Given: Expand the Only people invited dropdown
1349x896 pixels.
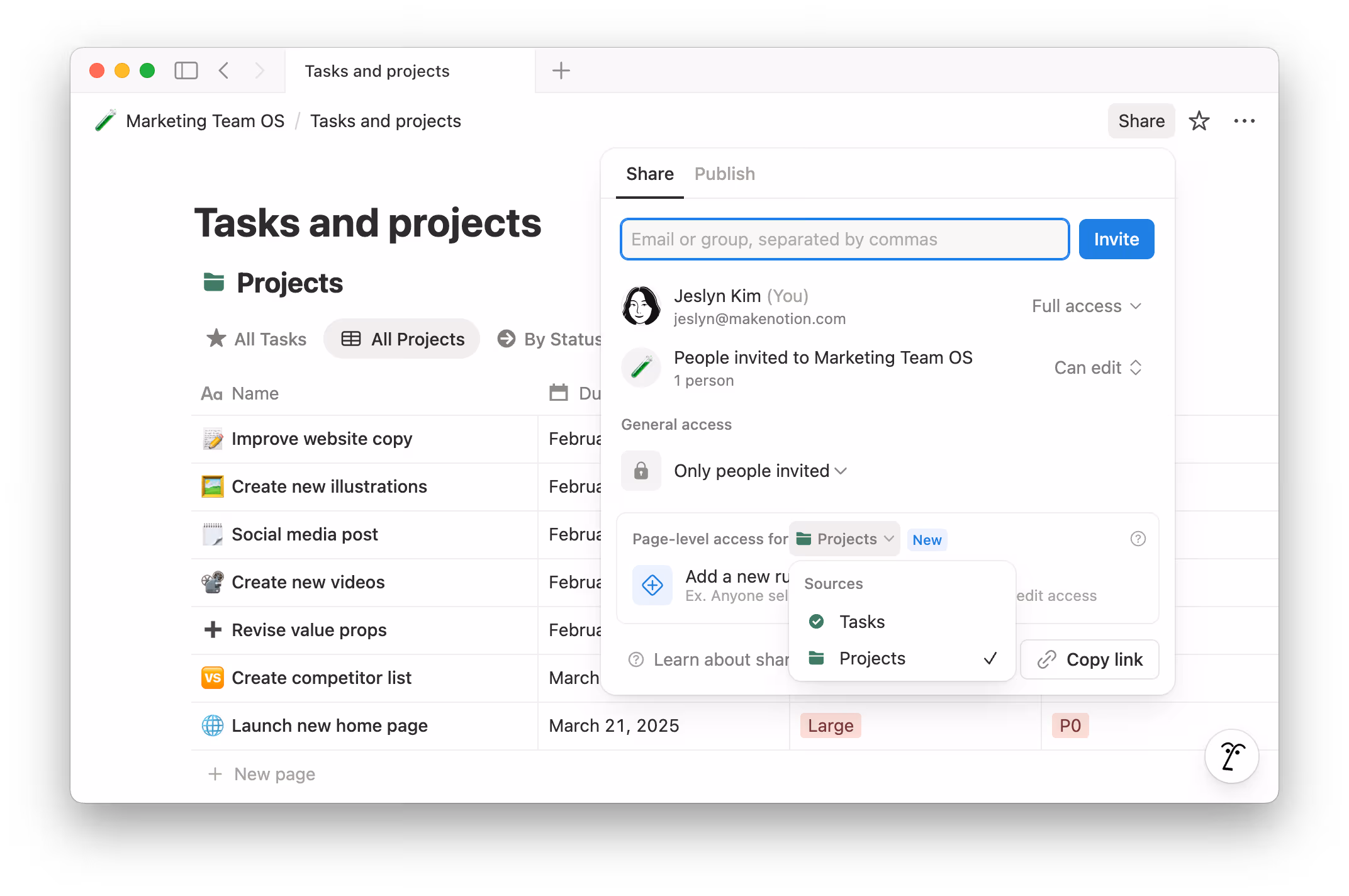Looking at the screenshot, I should tap(760, 471).
